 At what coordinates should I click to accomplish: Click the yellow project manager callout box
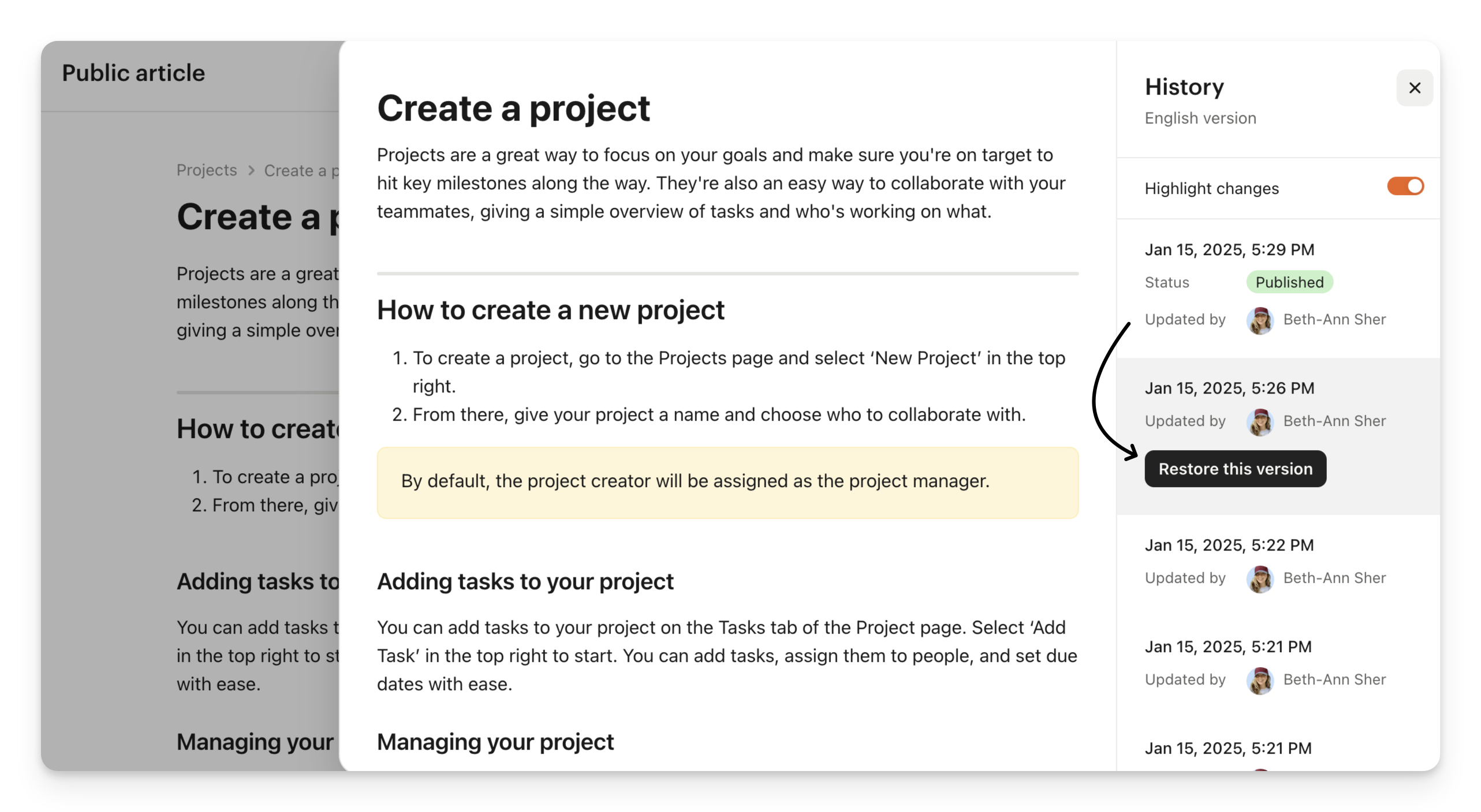(x=728, y=482)
